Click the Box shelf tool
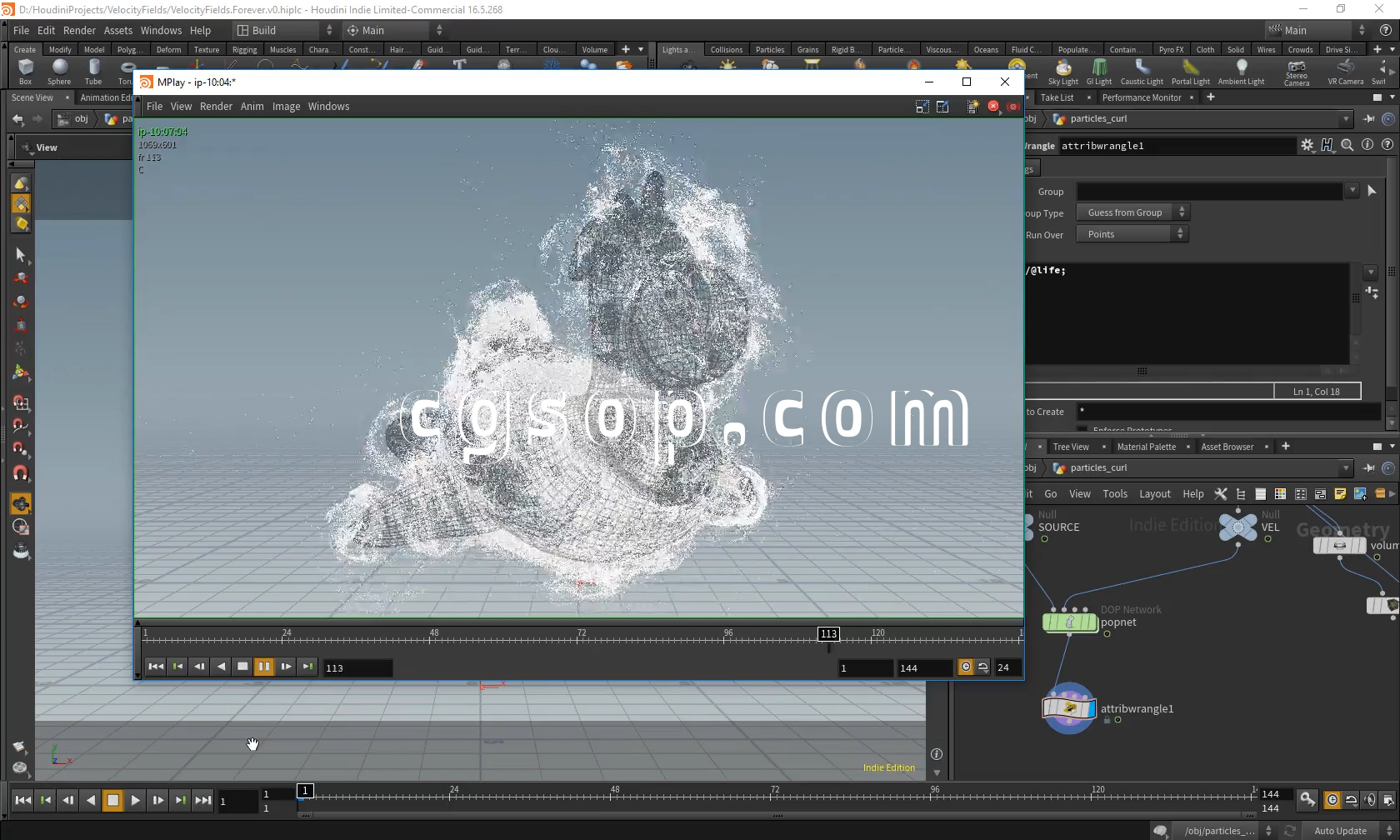 click(x=26, y=72)
